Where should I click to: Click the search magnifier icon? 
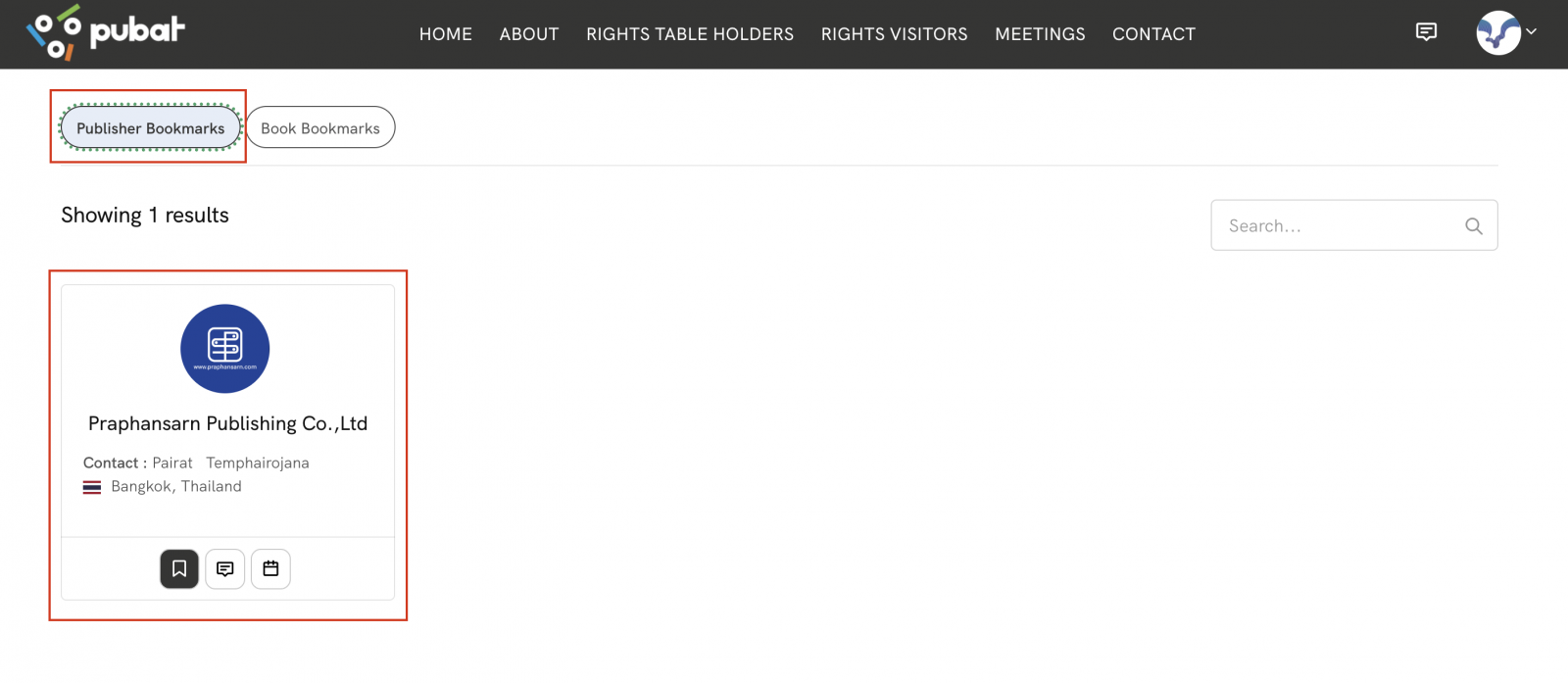coord(1473,226)
